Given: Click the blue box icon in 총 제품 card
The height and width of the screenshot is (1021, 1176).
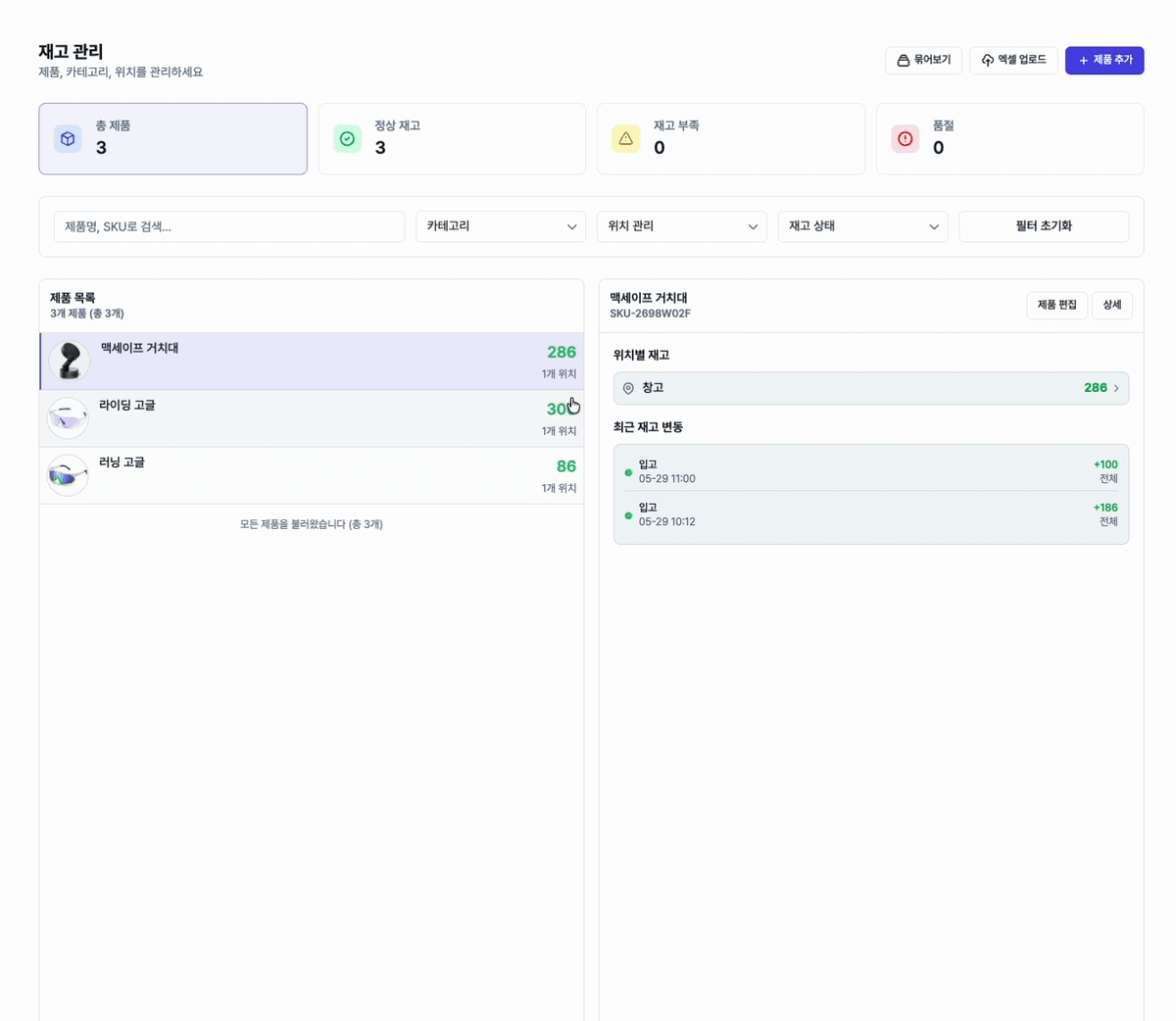Looking at the screenshot, I should [68, 139].
